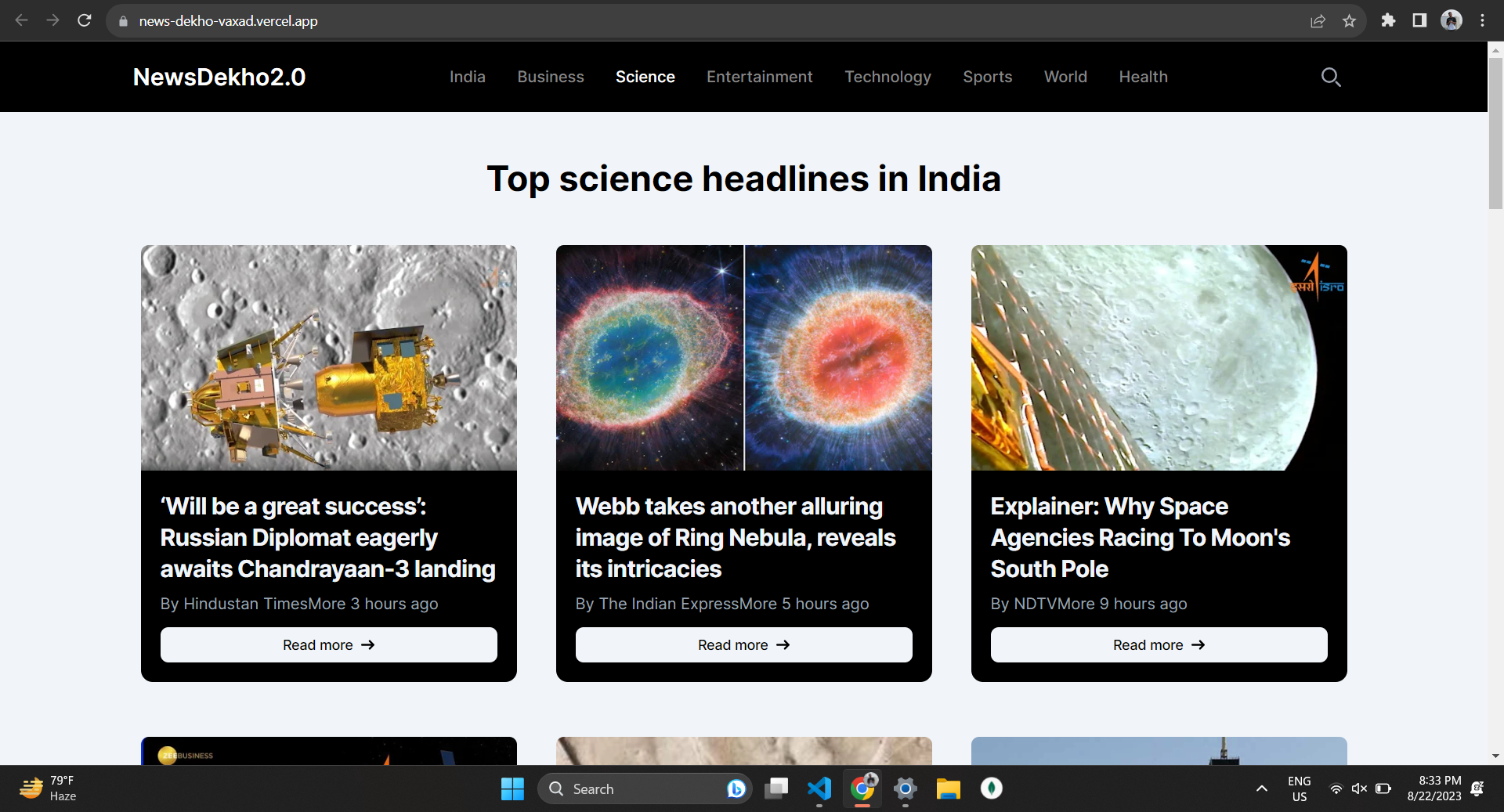Go forward using browser forward arrow

(52, 20)
